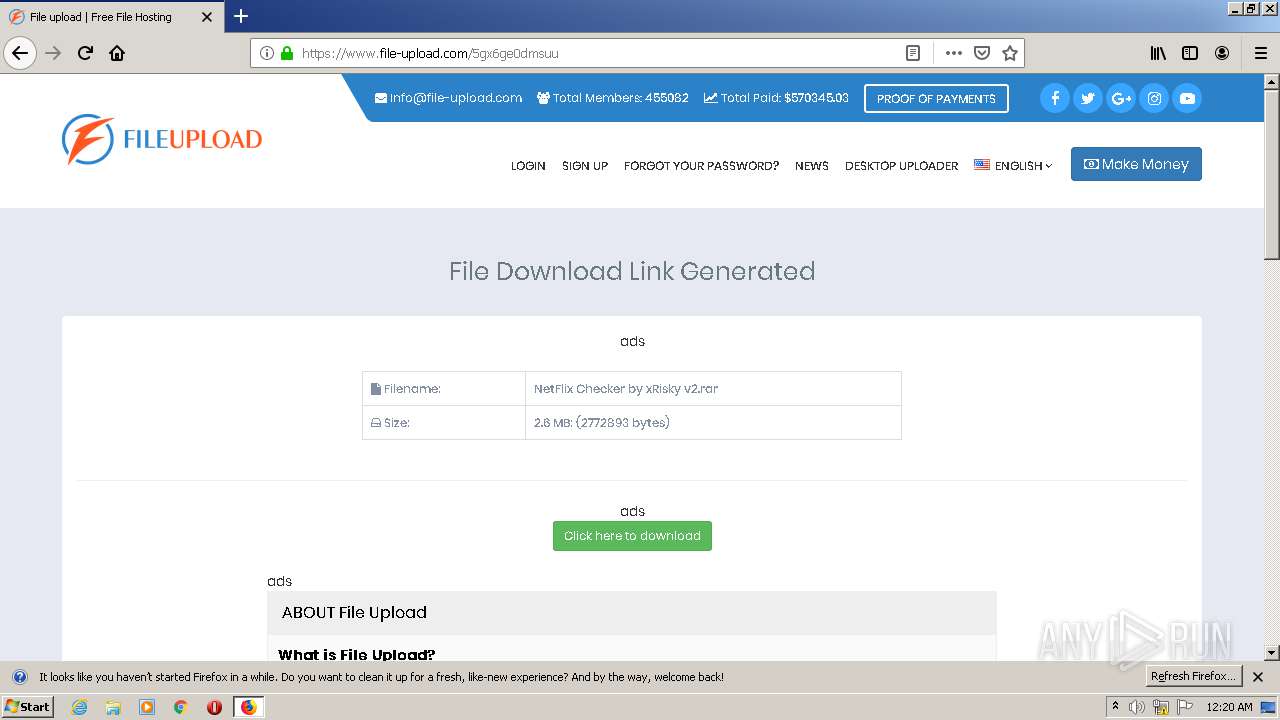Open Action Center flag in tray
1280x720 pixels.
pos(1185,707)
